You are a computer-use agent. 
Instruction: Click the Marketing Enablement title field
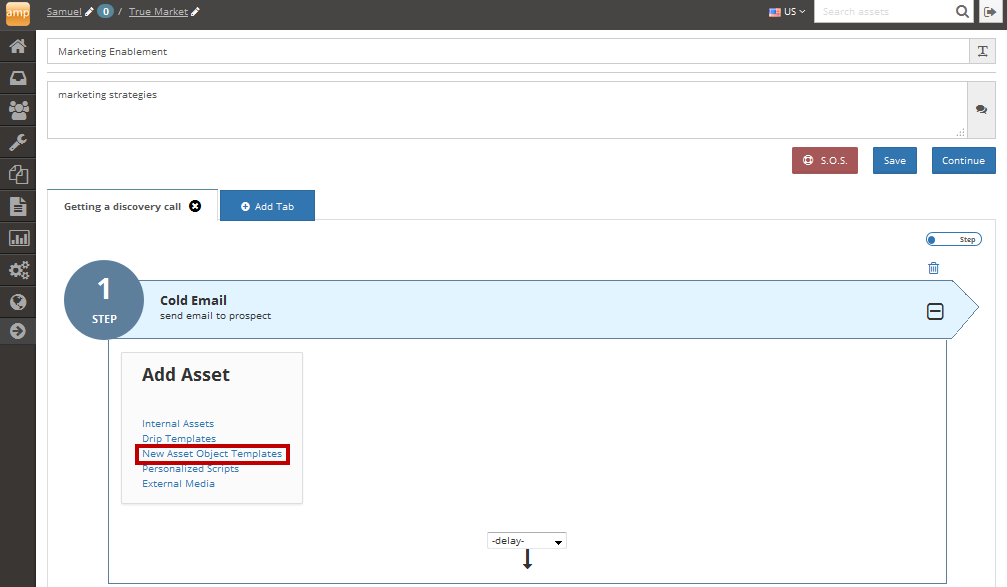coord(508,51)
